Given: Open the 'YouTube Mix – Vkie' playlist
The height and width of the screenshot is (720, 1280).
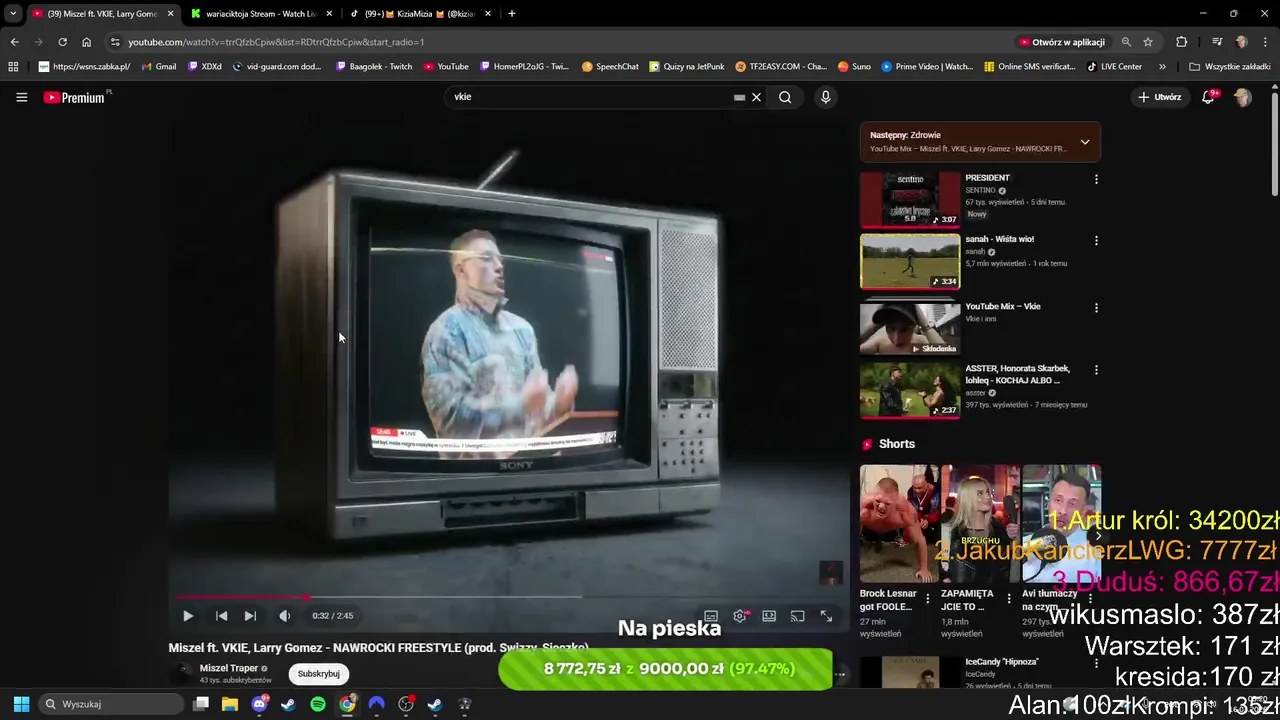Looking at the screenshot, I should point(1003,306).
